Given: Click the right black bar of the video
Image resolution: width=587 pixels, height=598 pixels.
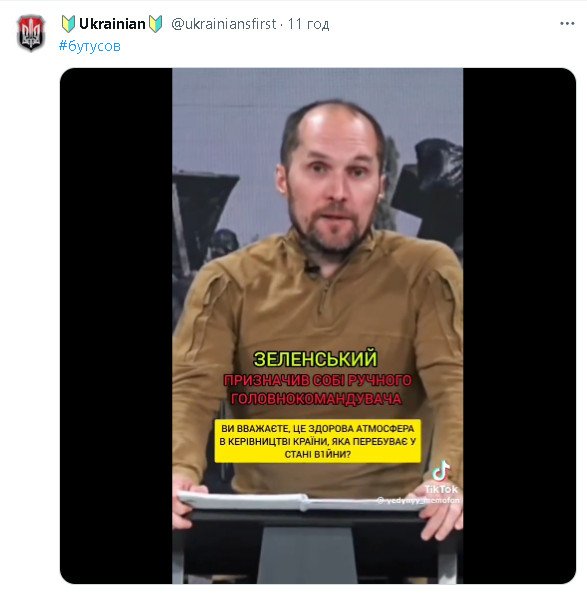Looking at the screenshot, I should pyautogui.click(x=519, y=326).
